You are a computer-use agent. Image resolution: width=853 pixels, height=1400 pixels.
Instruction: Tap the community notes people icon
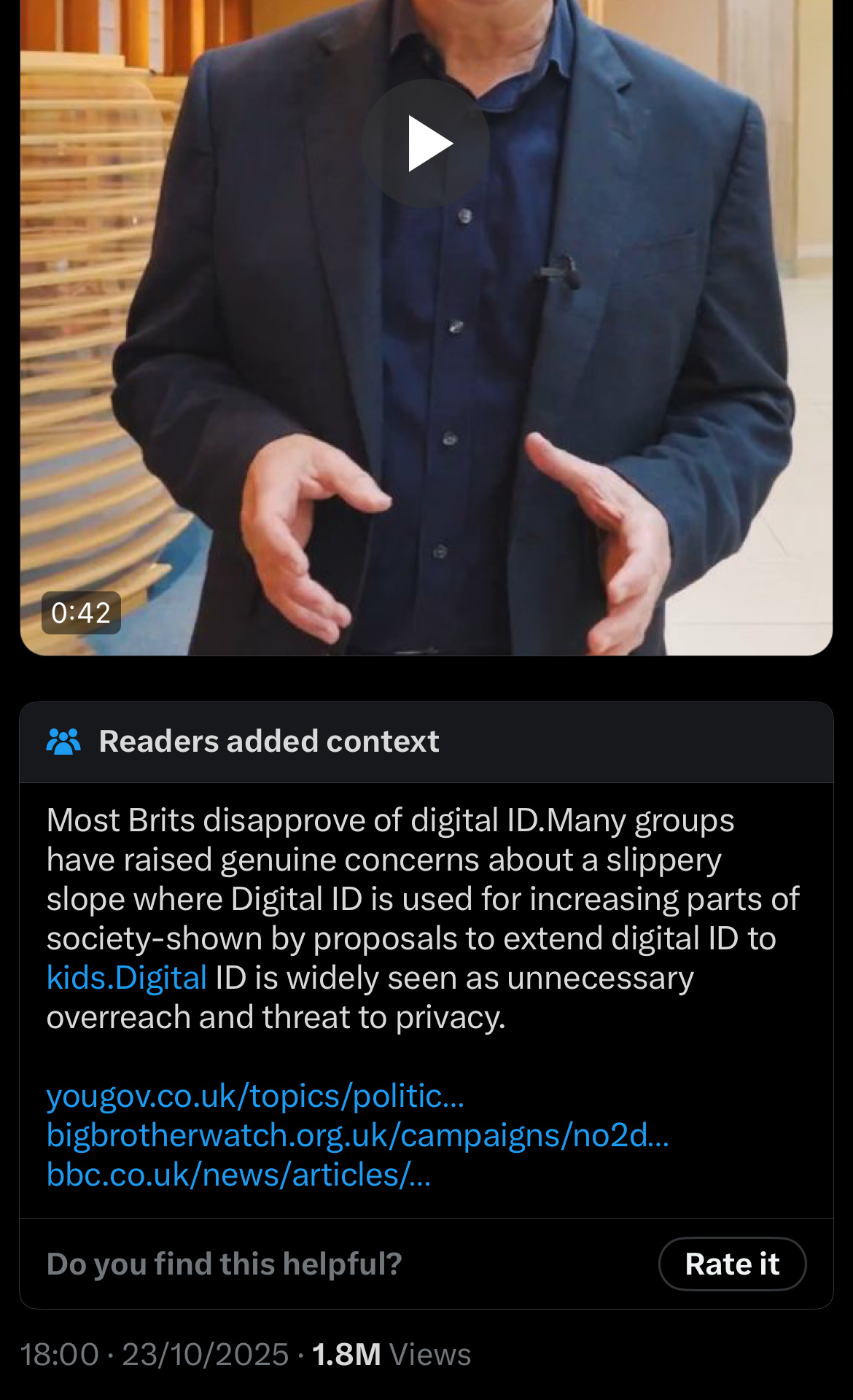click(63, 741)
